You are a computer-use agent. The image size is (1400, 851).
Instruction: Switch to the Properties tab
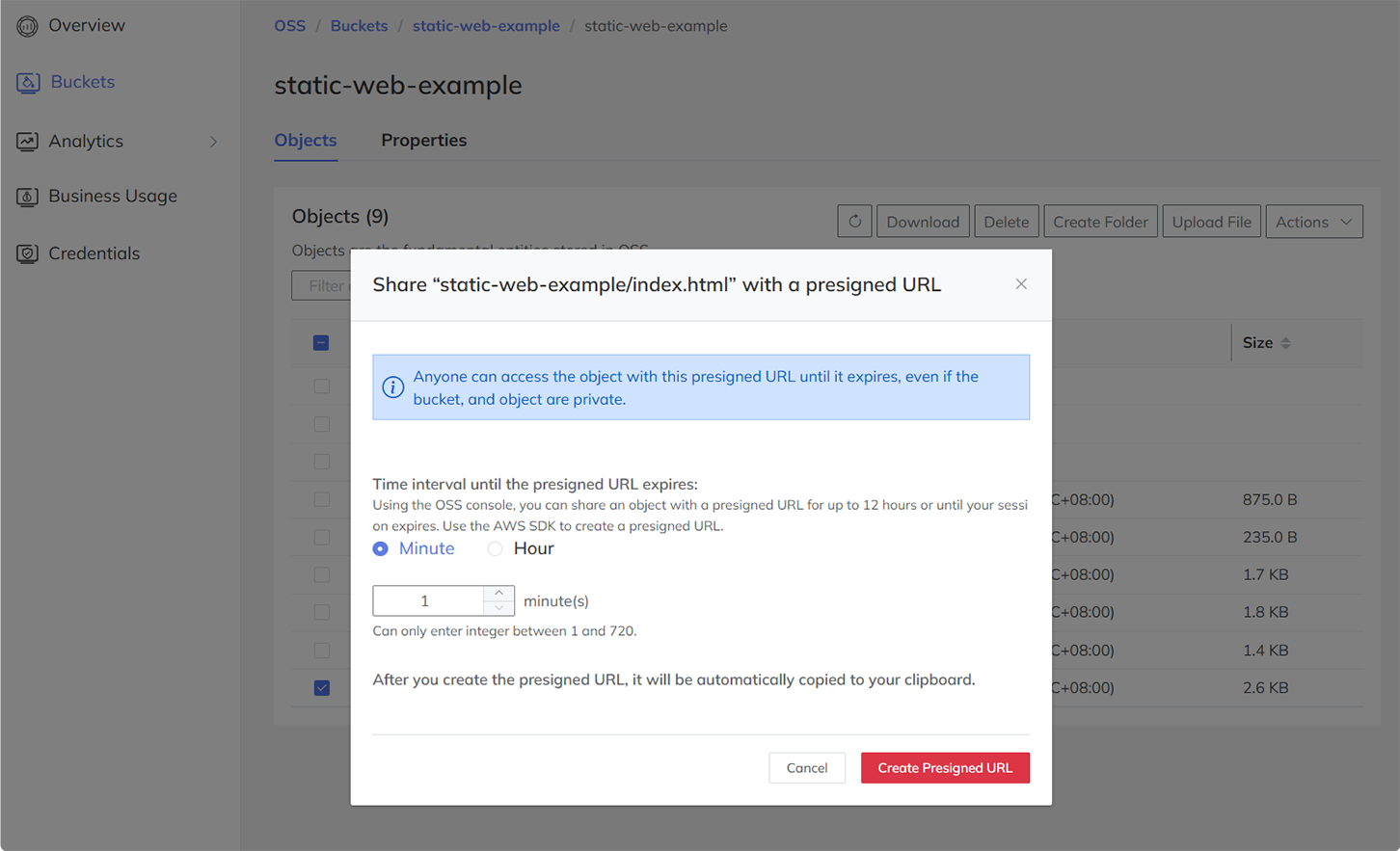tap(423, 141)
